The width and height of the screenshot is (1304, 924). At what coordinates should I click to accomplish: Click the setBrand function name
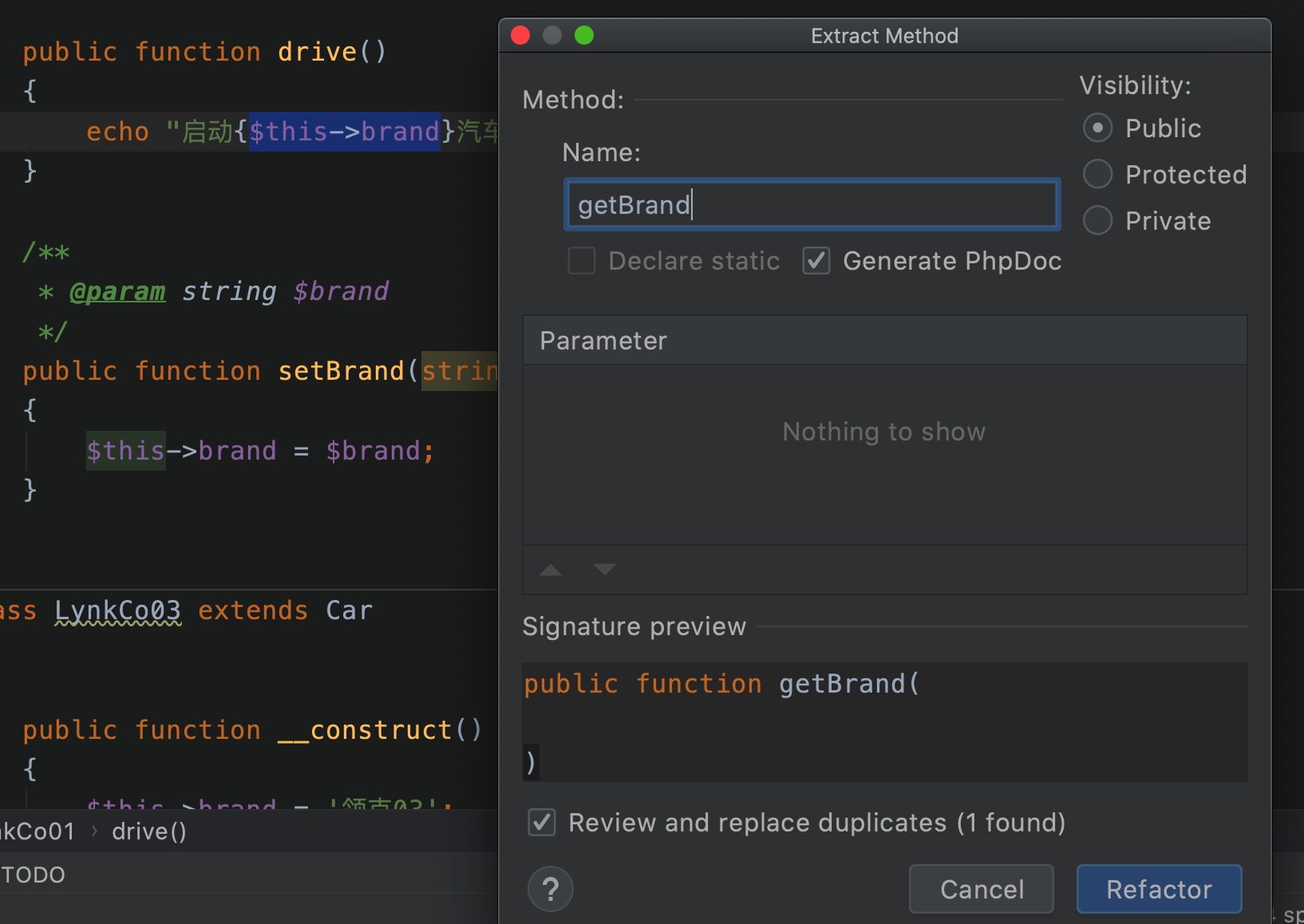342,371
